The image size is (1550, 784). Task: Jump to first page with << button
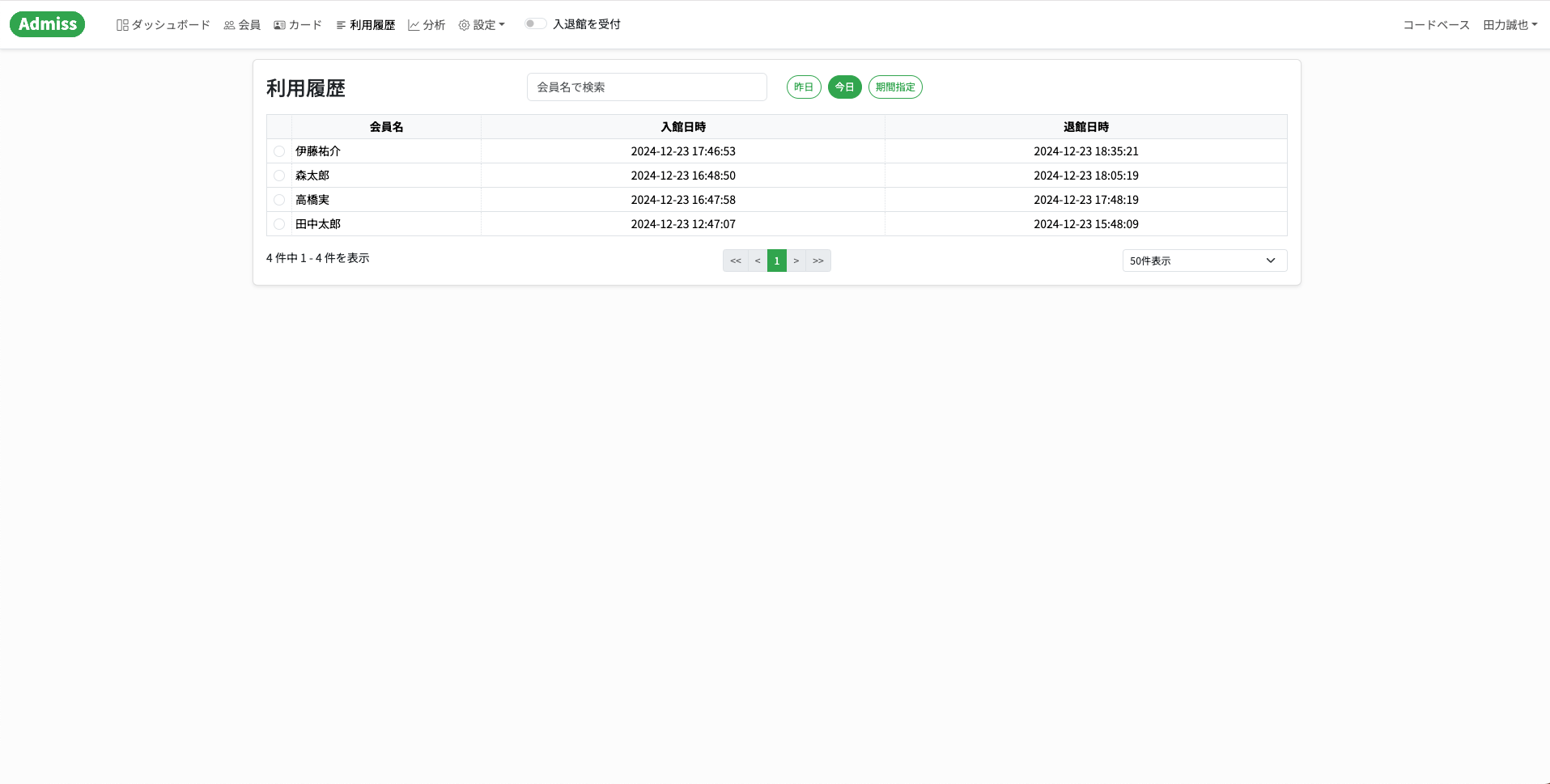tap(735, 261)
